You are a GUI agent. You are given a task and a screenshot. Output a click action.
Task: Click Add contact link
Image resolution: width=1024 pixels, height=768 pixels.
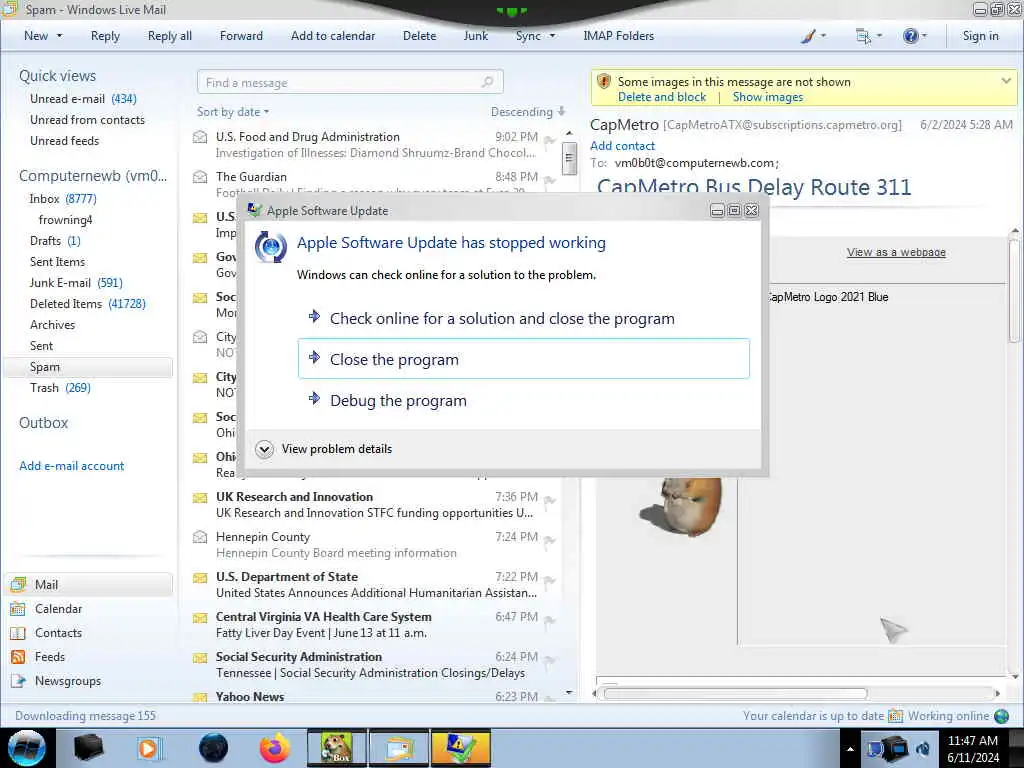coord(622,146)
